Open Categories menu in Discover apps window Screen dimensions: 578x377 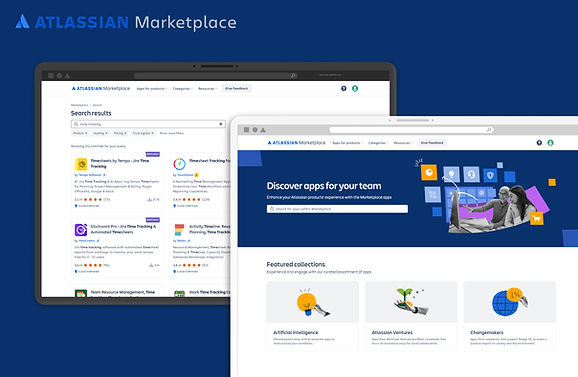coord(378,143)
